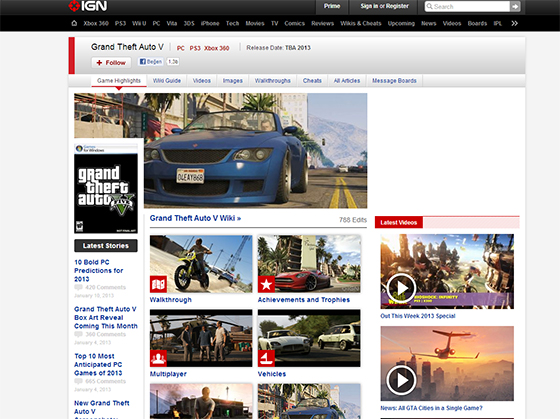Play the All GTA Cities video
The image size is (560, 419).
(x=401, y=380)
